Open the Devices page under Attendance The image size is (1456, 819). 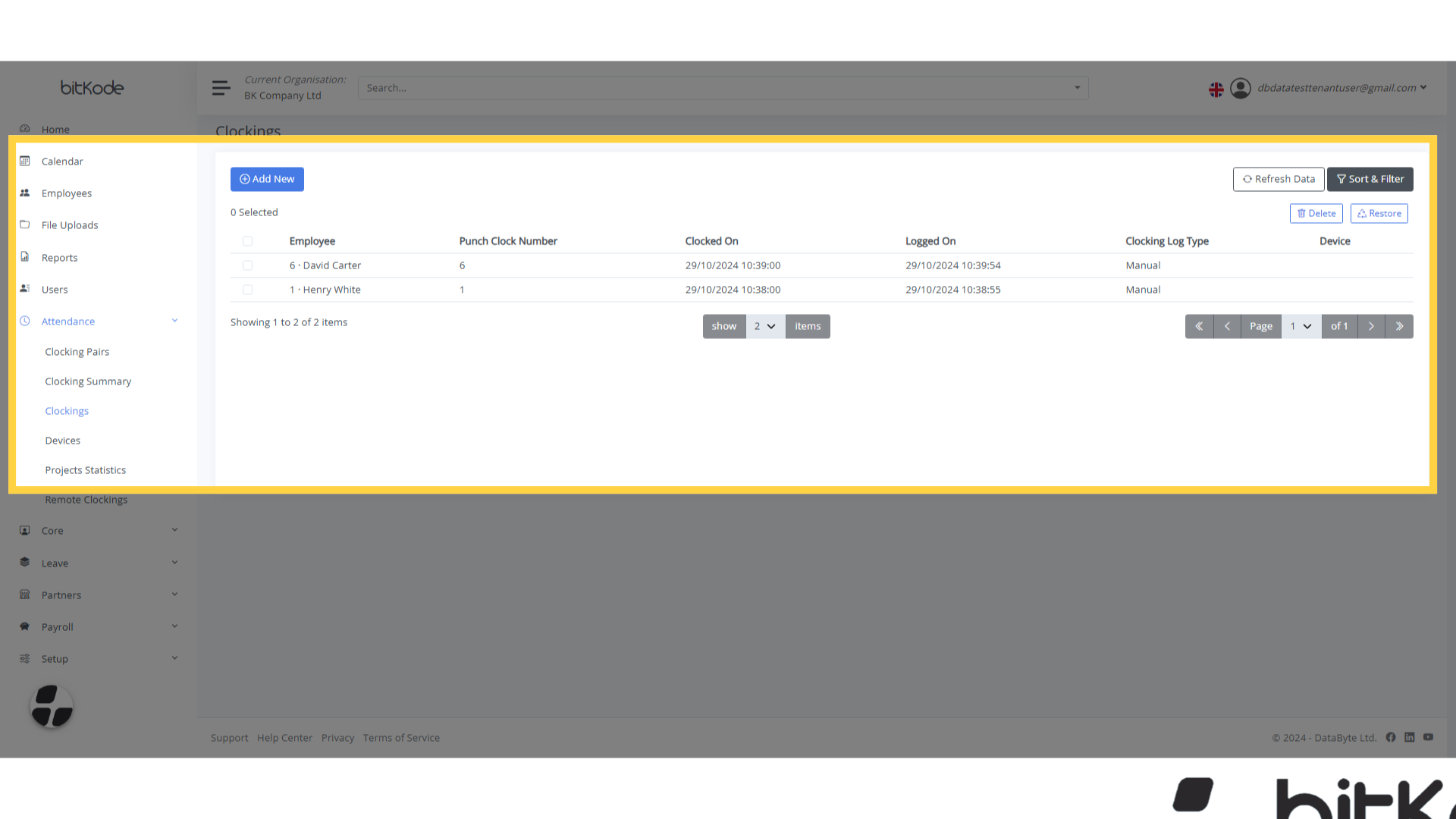click(x=62, y=440)
